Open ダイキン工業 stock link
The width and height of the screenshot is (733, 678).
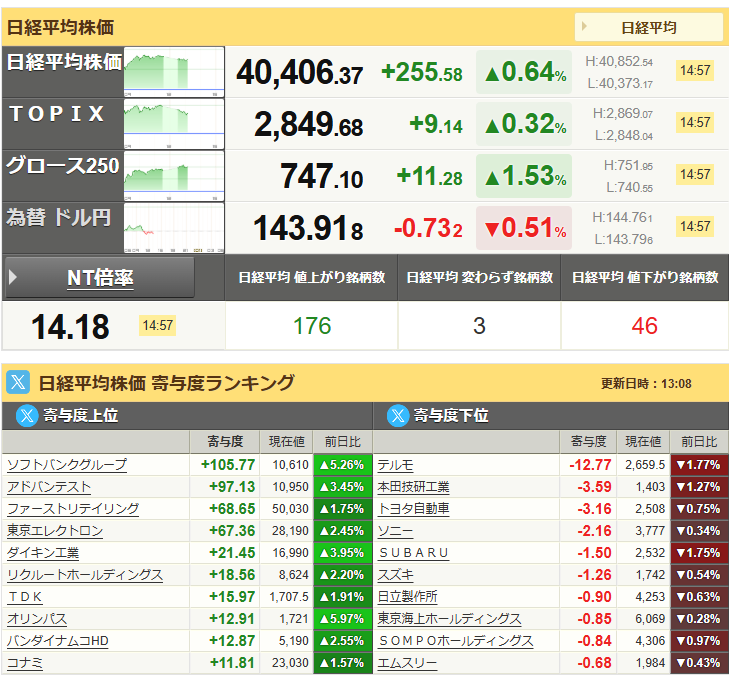coord(43,552)
